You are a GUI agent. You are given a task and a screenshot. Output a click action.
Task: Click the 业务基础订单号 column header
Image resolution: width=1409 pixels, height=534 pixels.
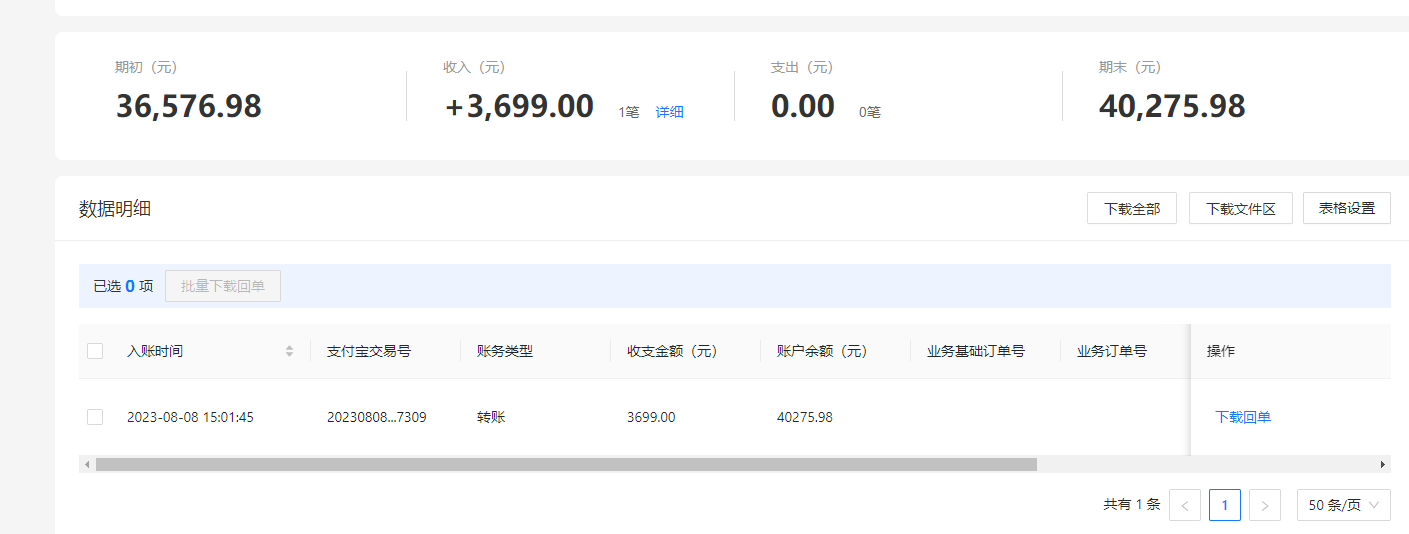tap(976, 351)
